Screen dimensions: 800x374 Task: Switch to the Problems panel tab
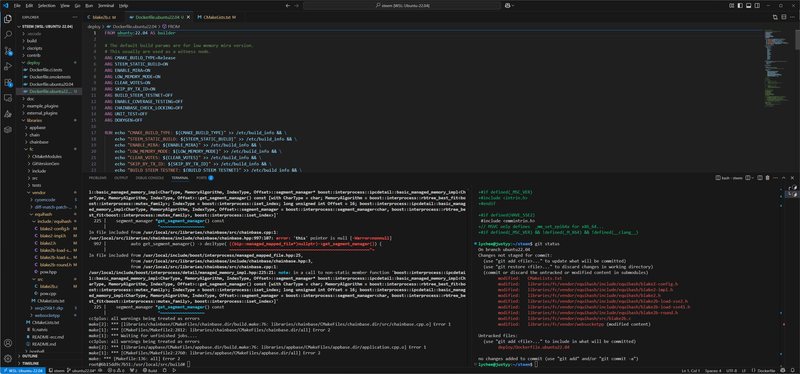(97, 178)
